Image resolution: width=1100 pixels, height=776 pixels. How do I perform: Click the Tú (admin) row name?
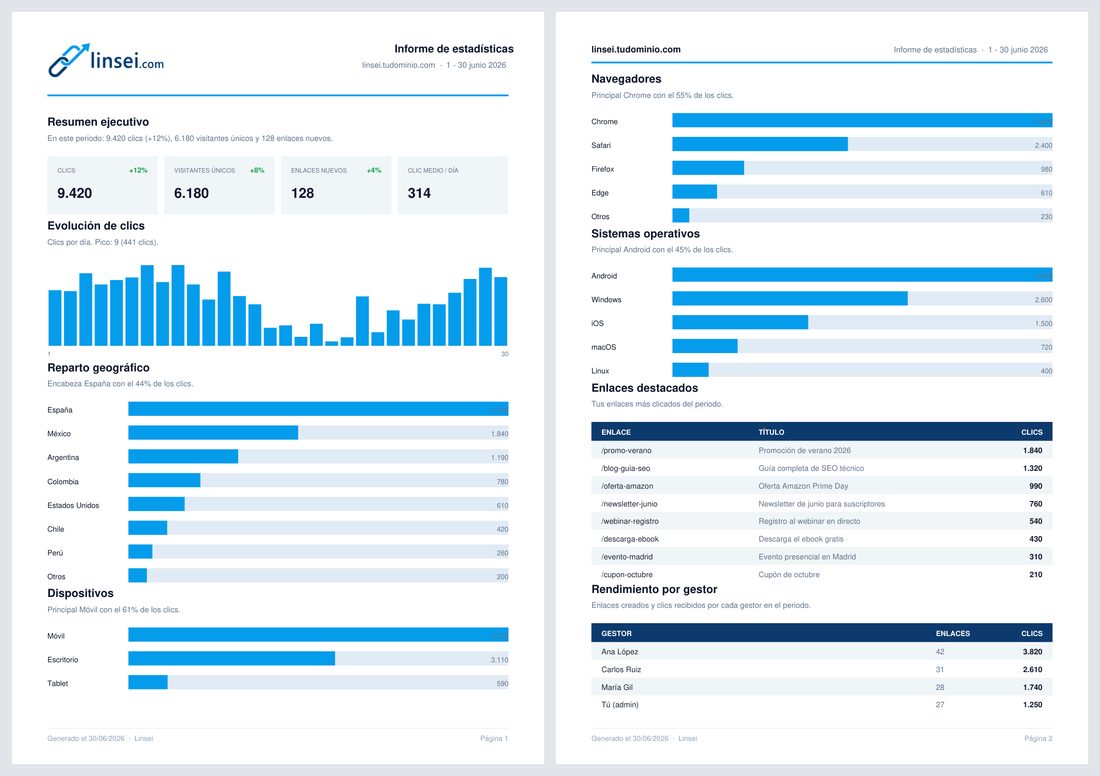[620, 704]
